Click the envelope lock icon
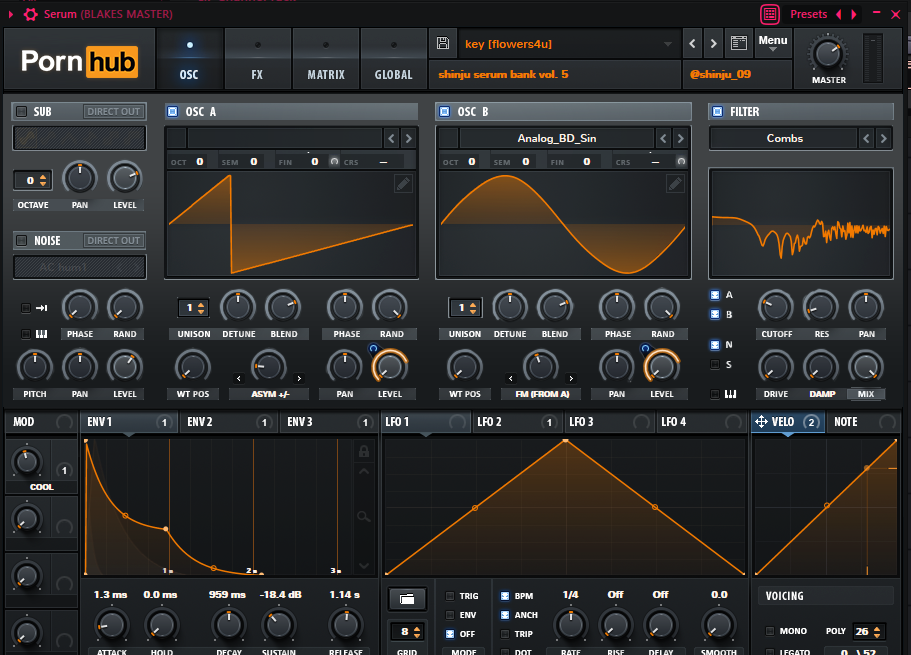 point(364,451)
